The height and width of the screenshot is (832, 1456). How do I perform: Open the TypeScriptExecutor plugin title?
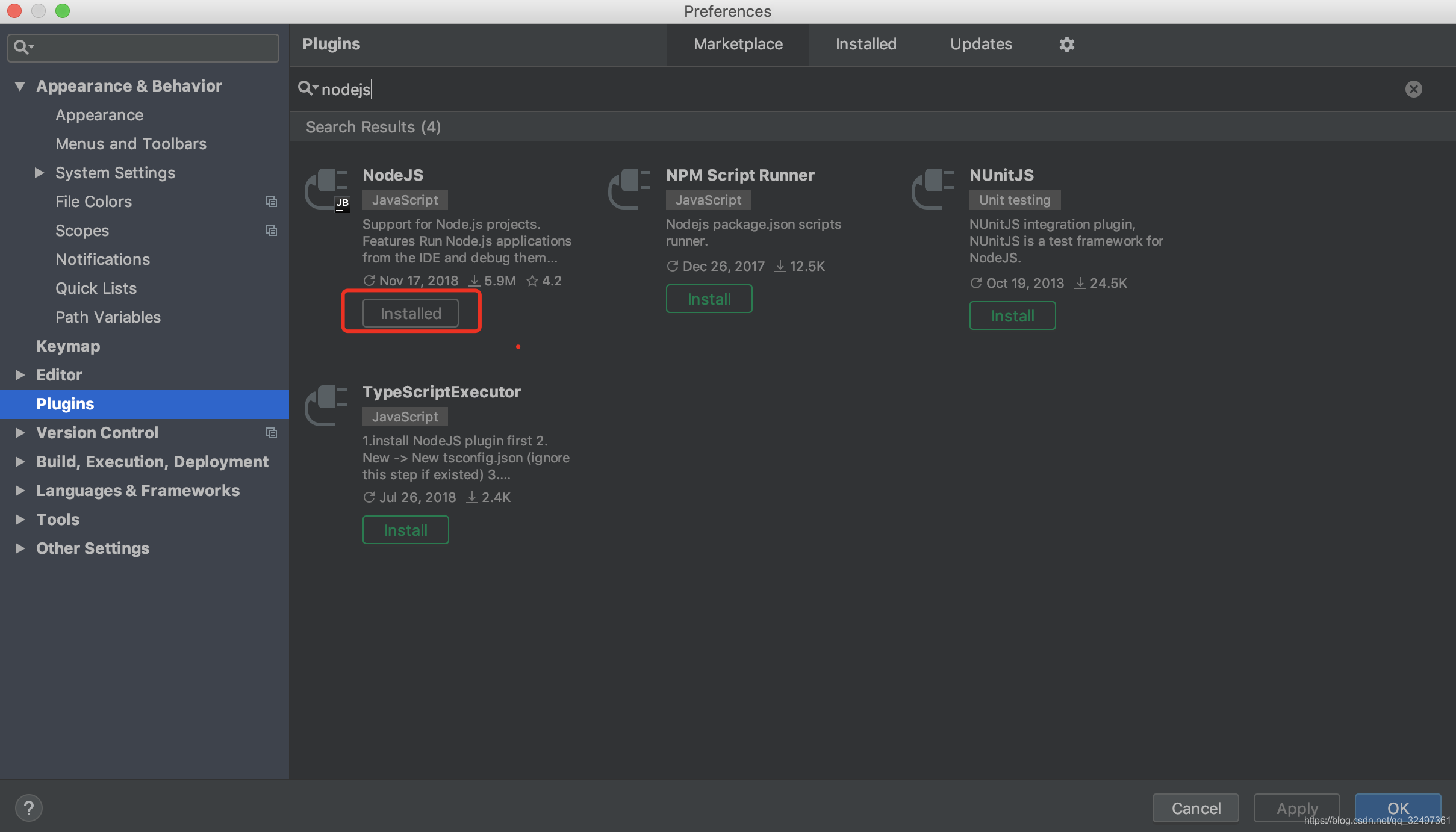[441, 392]
